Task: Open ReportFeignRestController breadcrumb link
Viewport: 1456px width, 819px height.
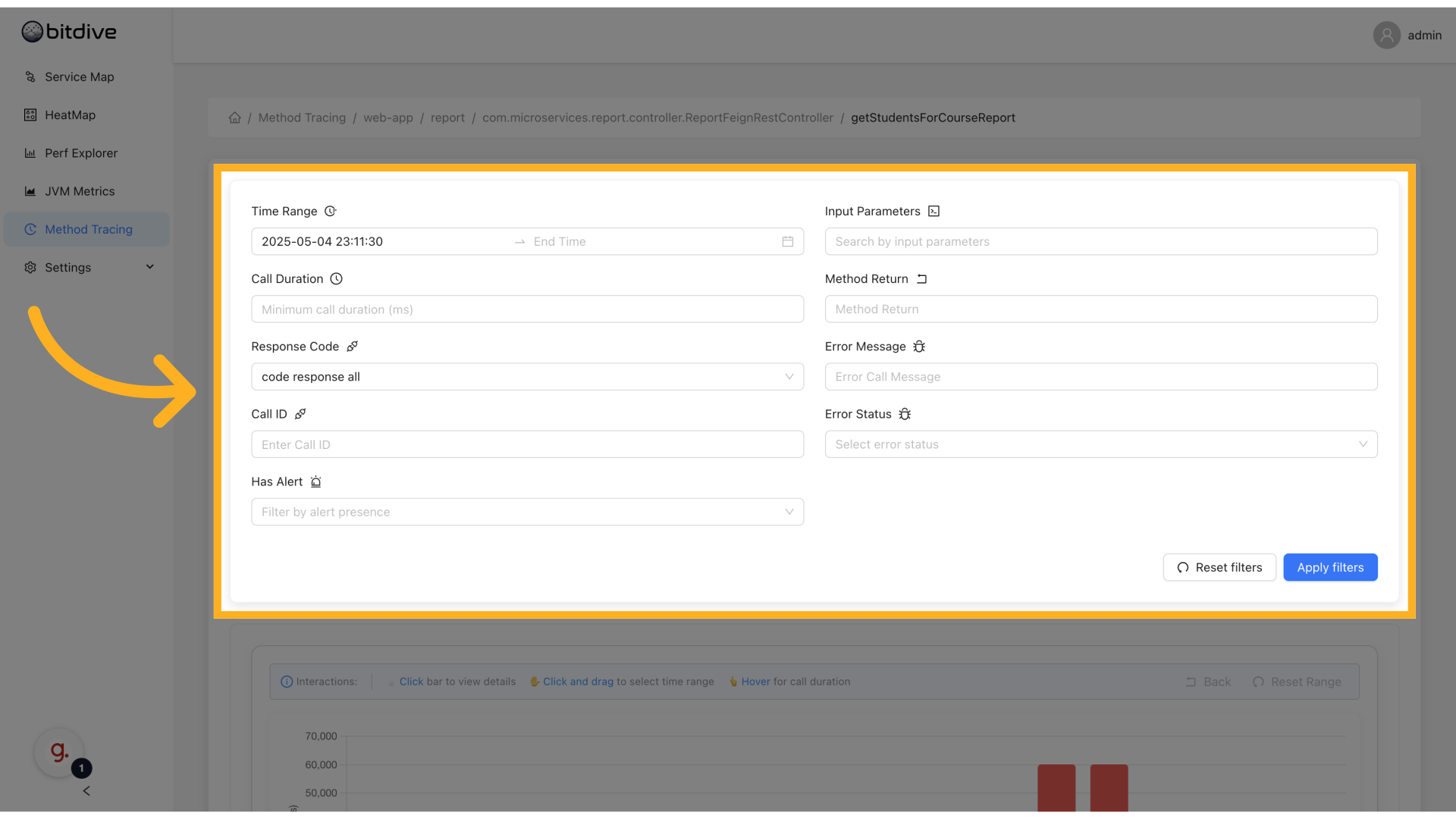Action: tap(657, 118)
